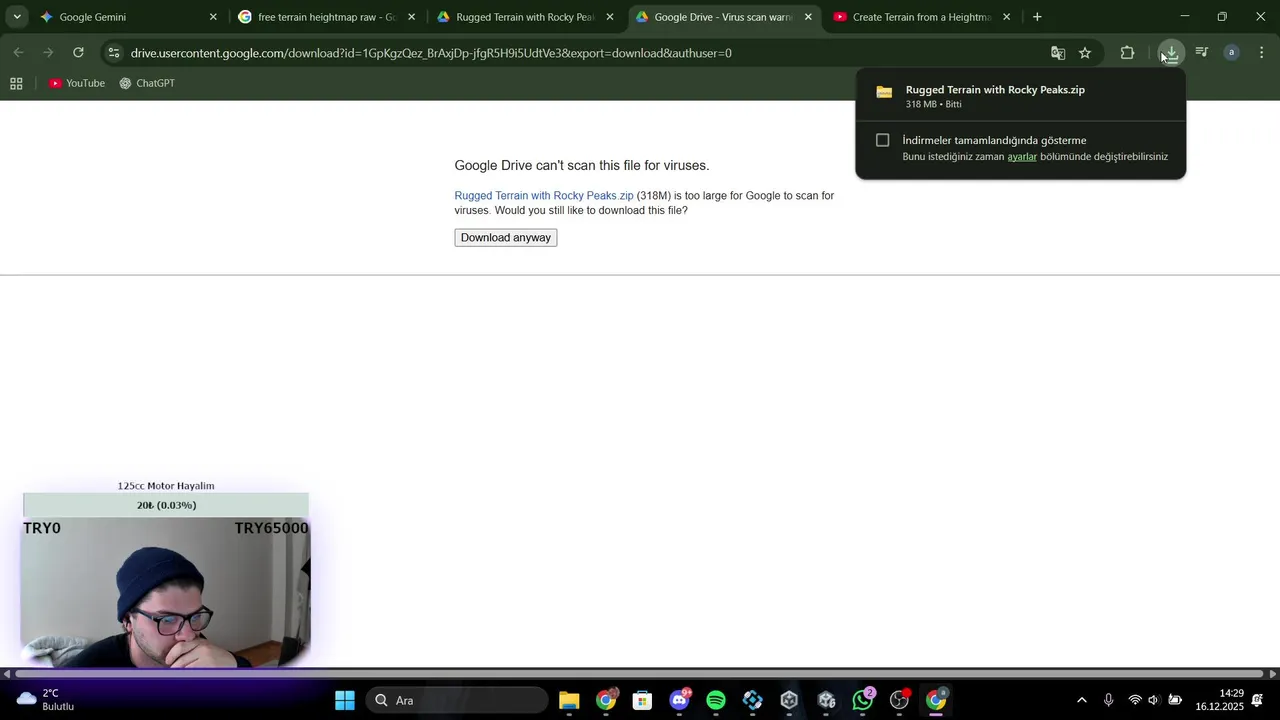Open Windows Start menu

coord(345,700)
